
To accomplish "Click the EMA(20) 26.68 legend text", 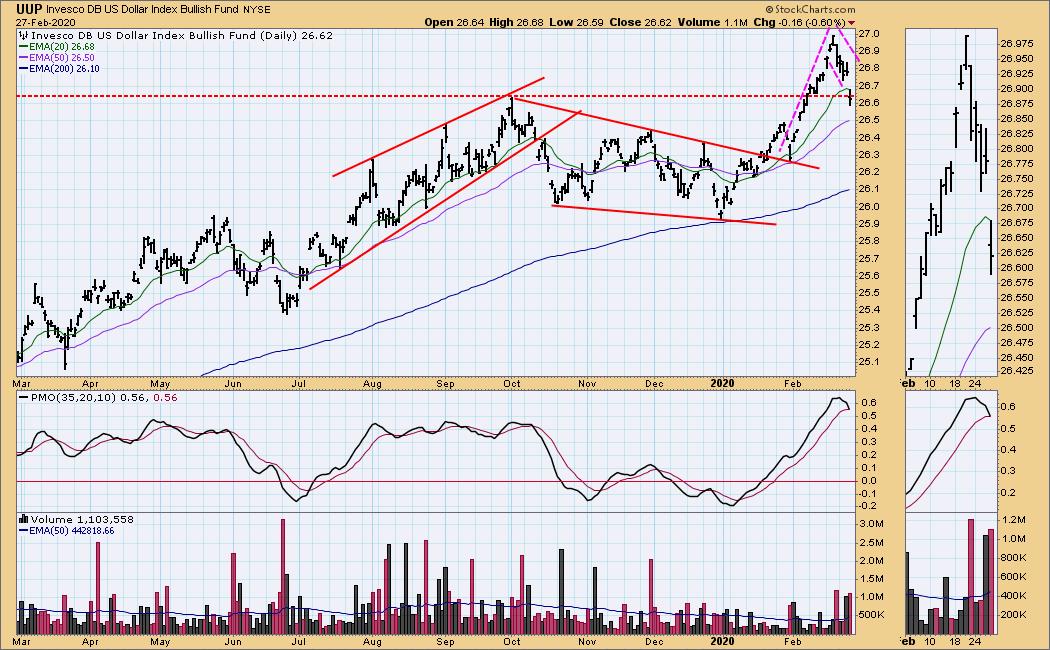I will tap(62, 47).
